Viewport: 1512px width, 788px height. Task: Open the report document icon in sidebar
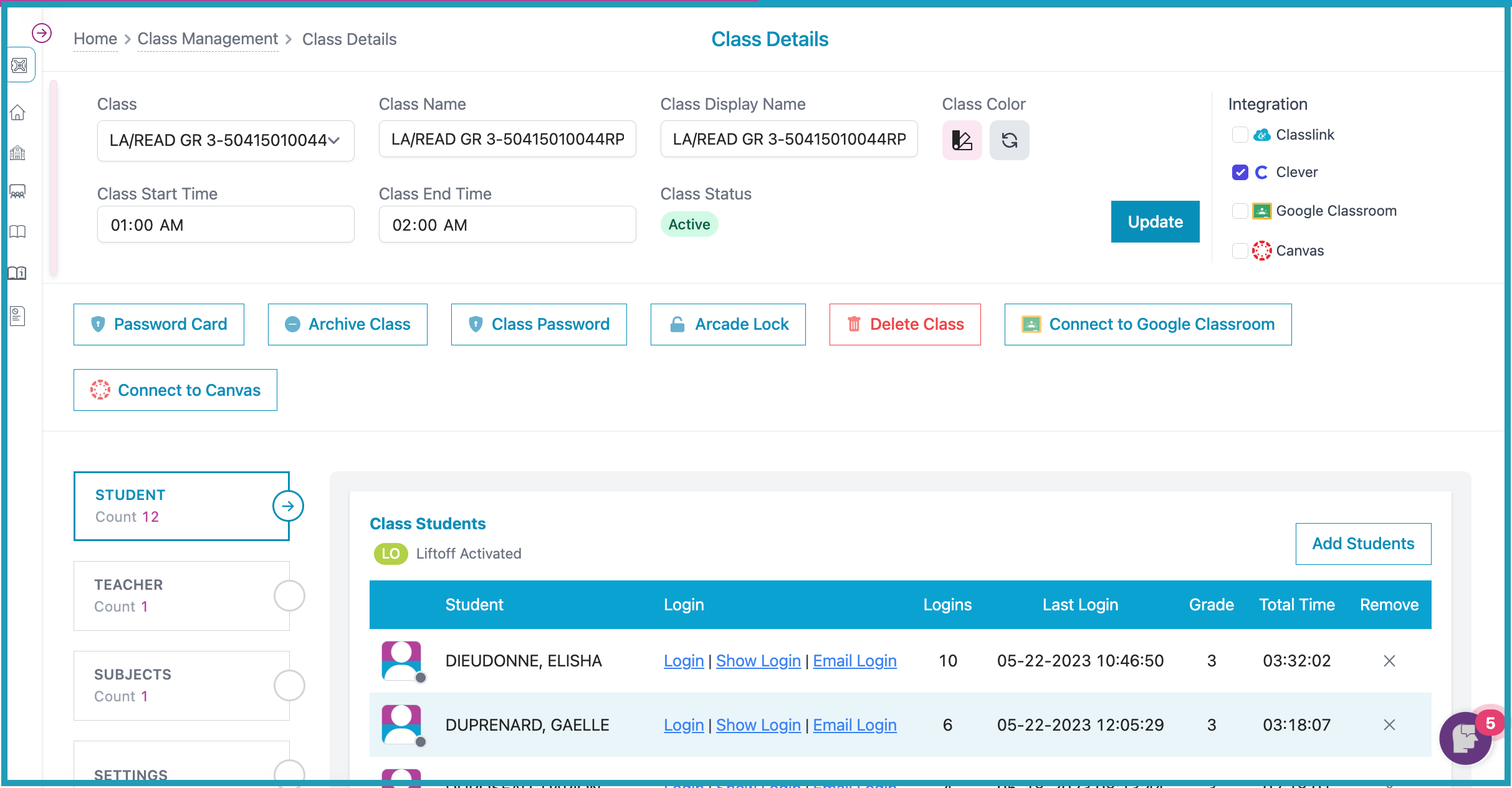[18, 316]
